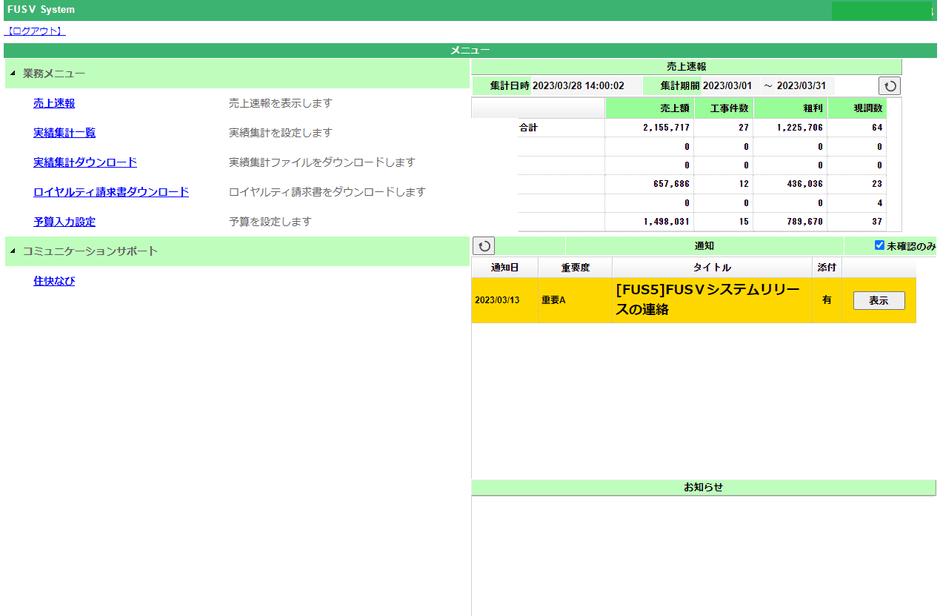Open ロイヤルティ請求書ダウンロード link

[x=110, y=192]
